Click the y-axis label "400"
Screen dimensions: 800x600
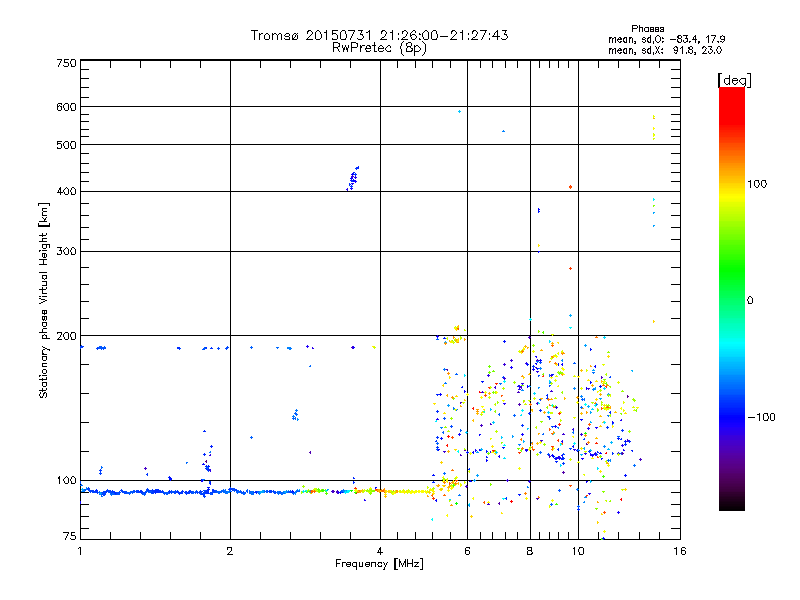66,191
